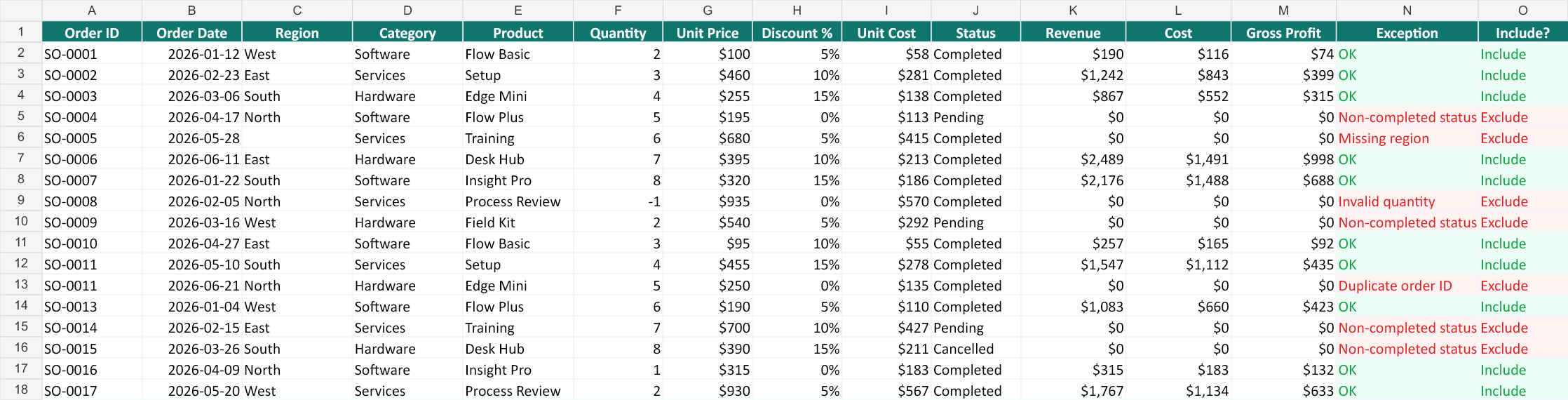Click the Revenue header cell

(x=1073, y=32)
